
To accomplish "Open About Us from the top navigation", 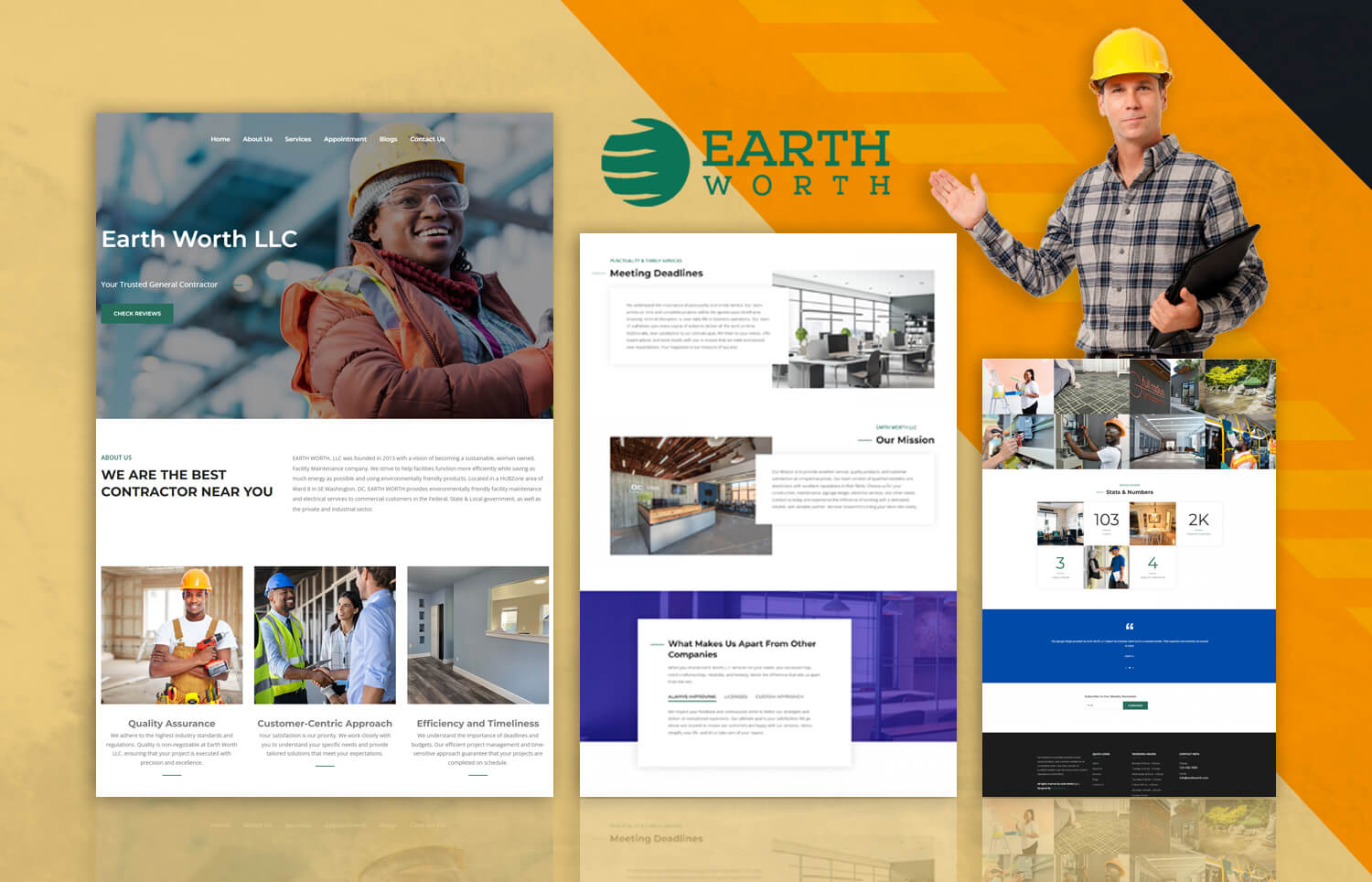I will click(x=257, y=139).
